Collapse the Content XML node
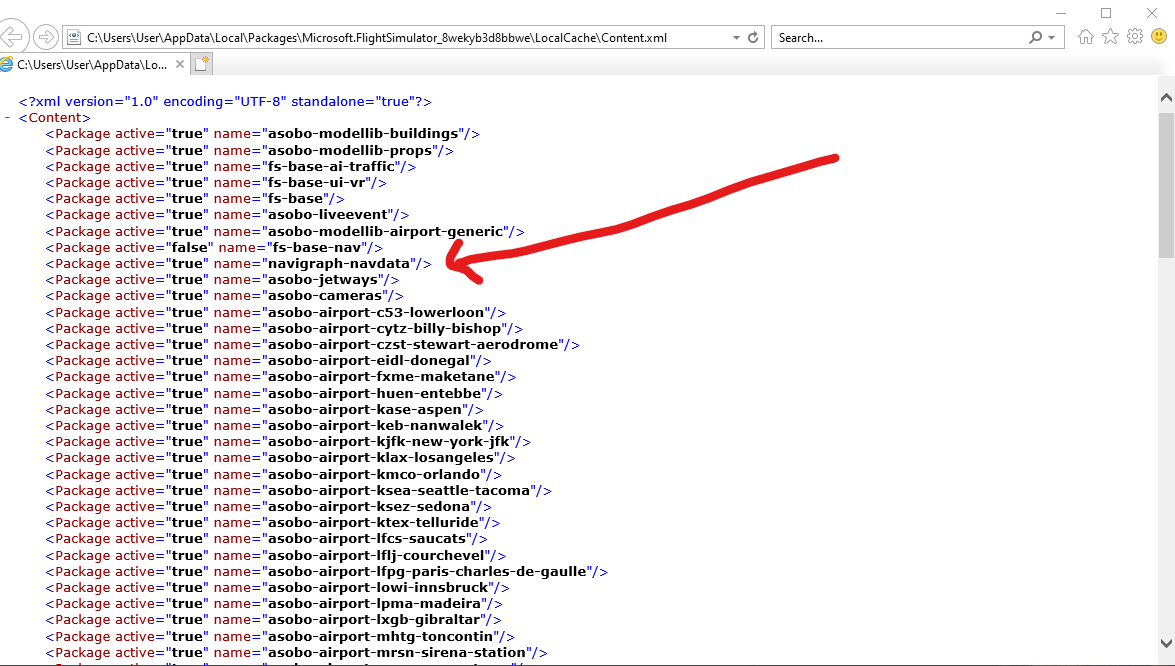Viewport: 1175px width, 666px height. click(8, 118)
